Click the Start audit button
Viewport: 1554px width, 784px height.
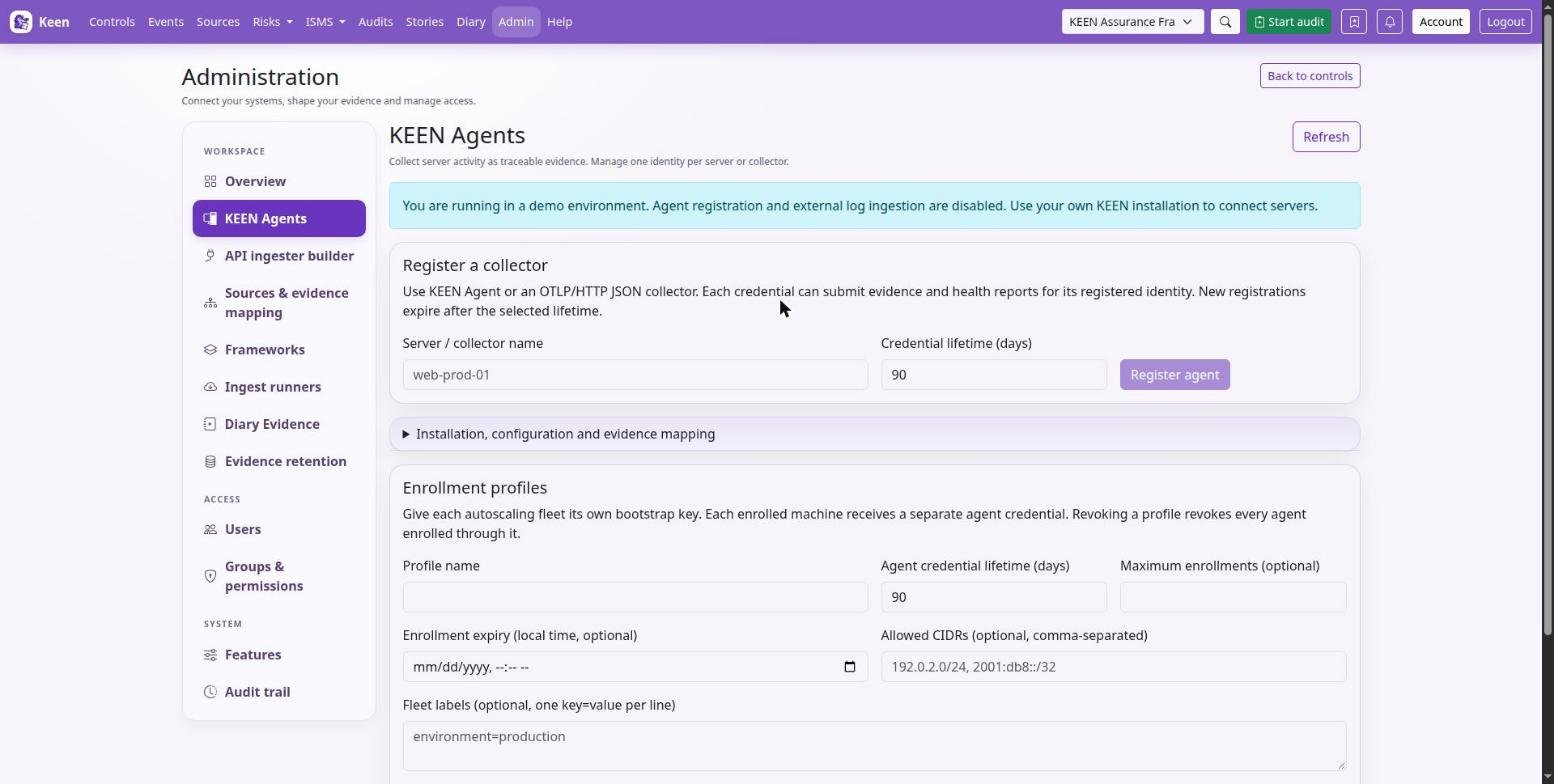[1289, 22]
